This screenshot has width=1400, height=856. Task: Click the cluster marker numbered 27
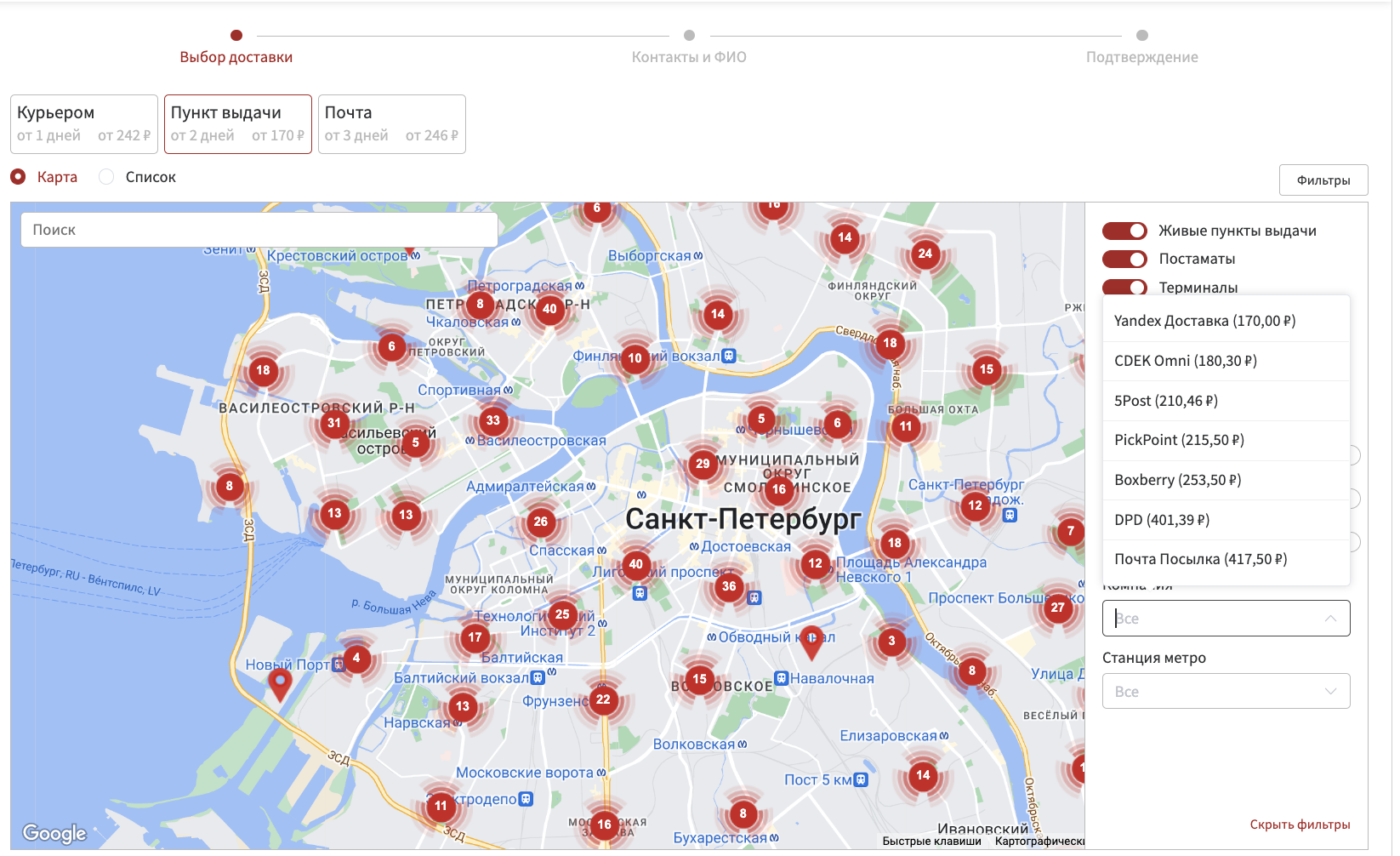pyautogui.click(x=1057, y=608)
